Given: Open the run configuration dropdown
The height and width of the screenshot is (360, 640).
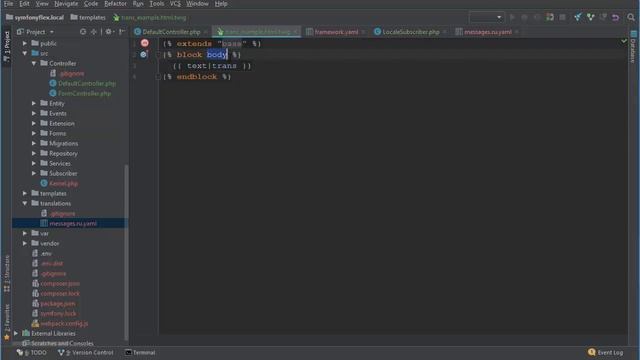Looking at the screenshot, I should pos(486,18).
